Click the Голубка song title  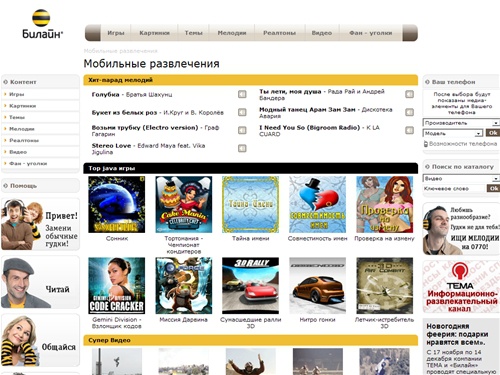[105, 94]
